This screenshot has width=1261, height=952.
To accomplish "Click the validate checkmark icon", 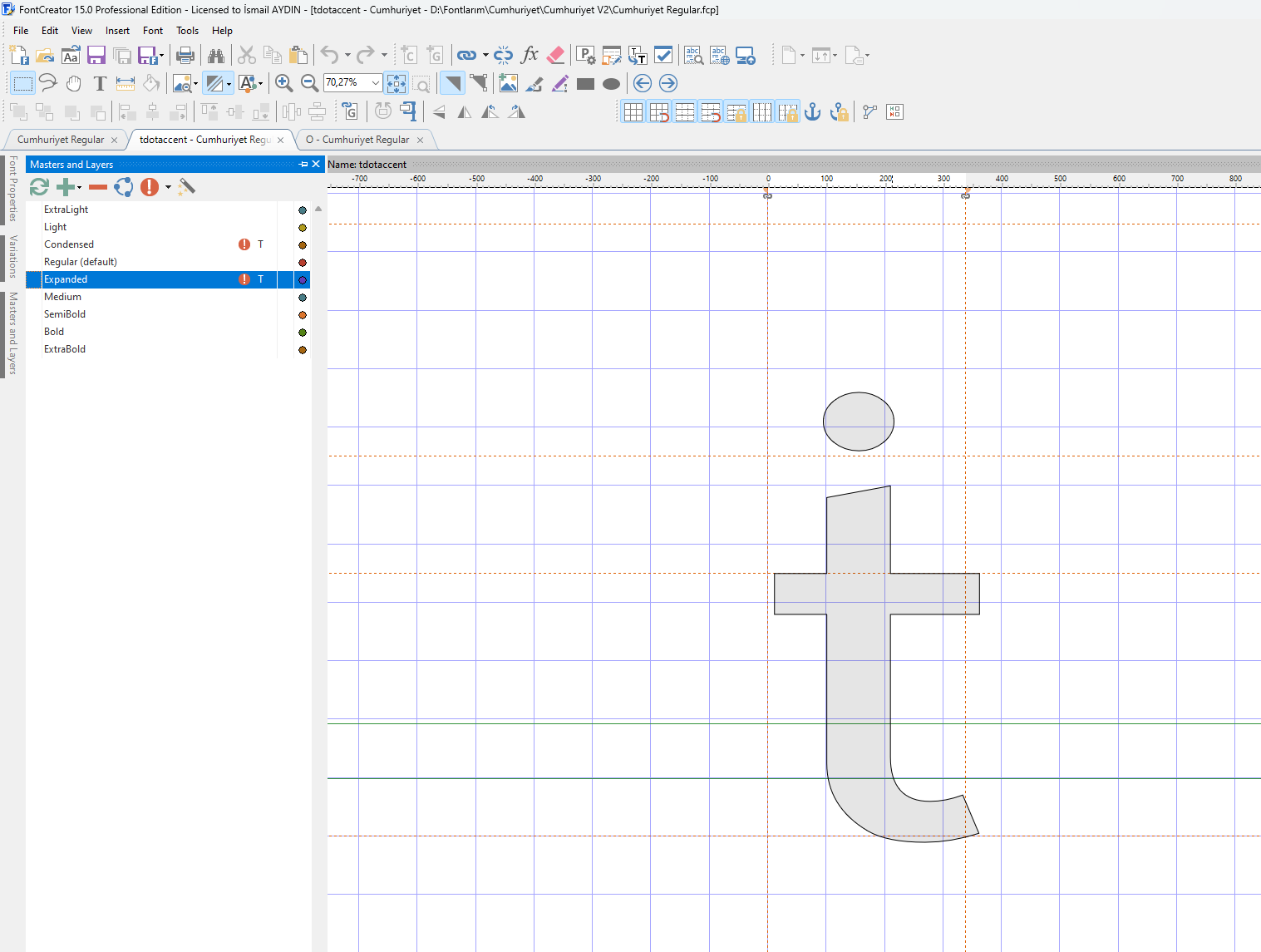I will coord(663,56).
